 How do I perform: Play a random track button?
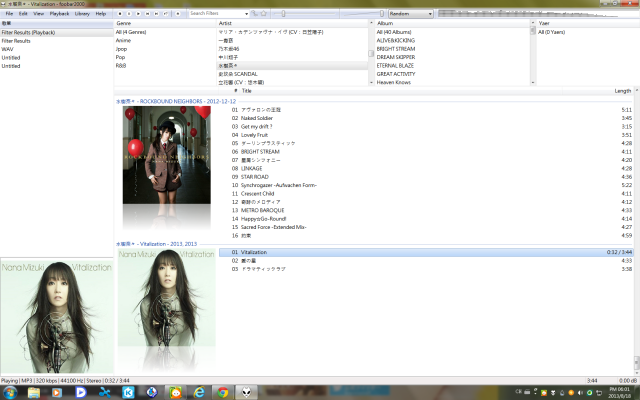click(166, 13)
